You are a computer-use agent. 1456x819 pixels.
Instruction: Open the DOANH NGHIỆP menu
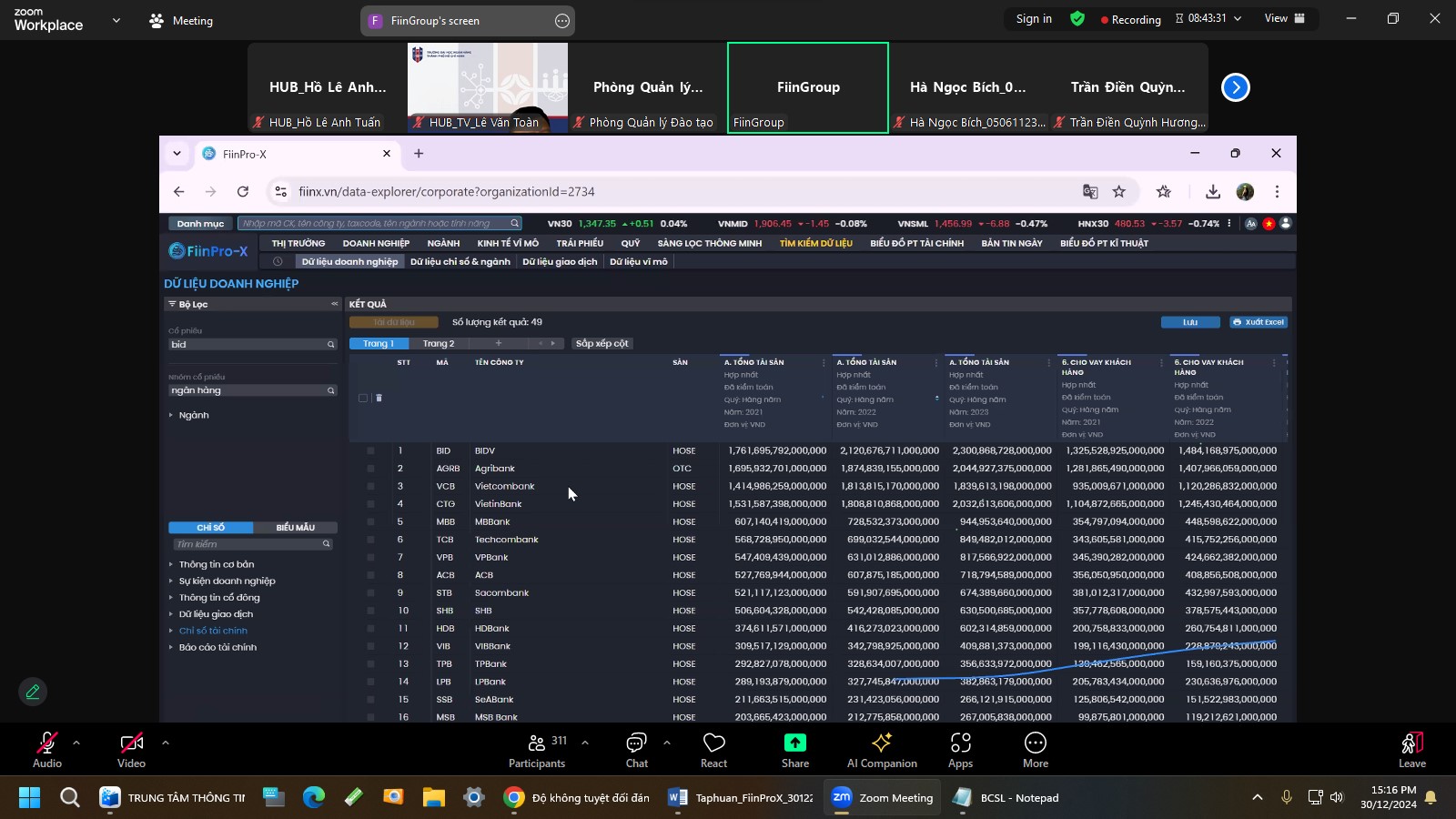(376, 243)
